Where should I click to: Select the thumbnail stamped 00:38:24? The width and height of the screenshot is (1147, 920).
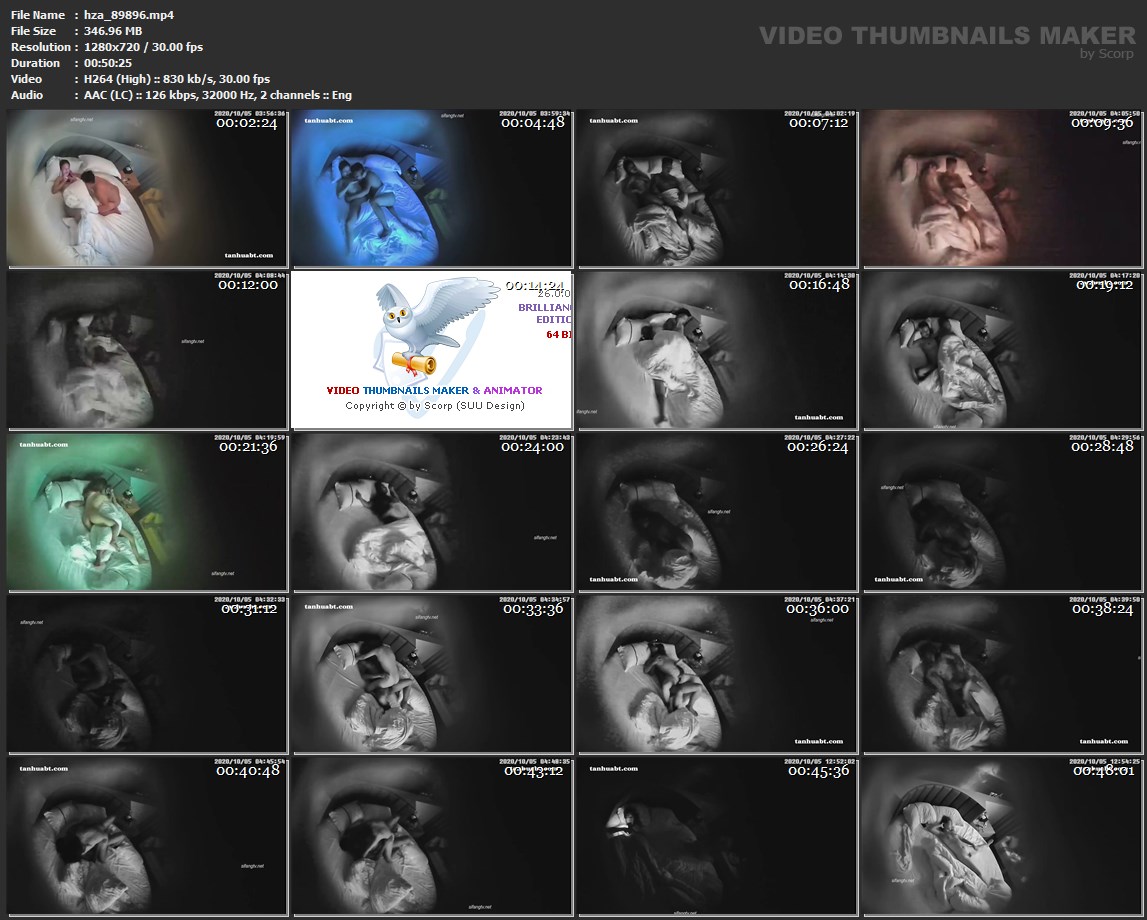(x=1002, y=674)
